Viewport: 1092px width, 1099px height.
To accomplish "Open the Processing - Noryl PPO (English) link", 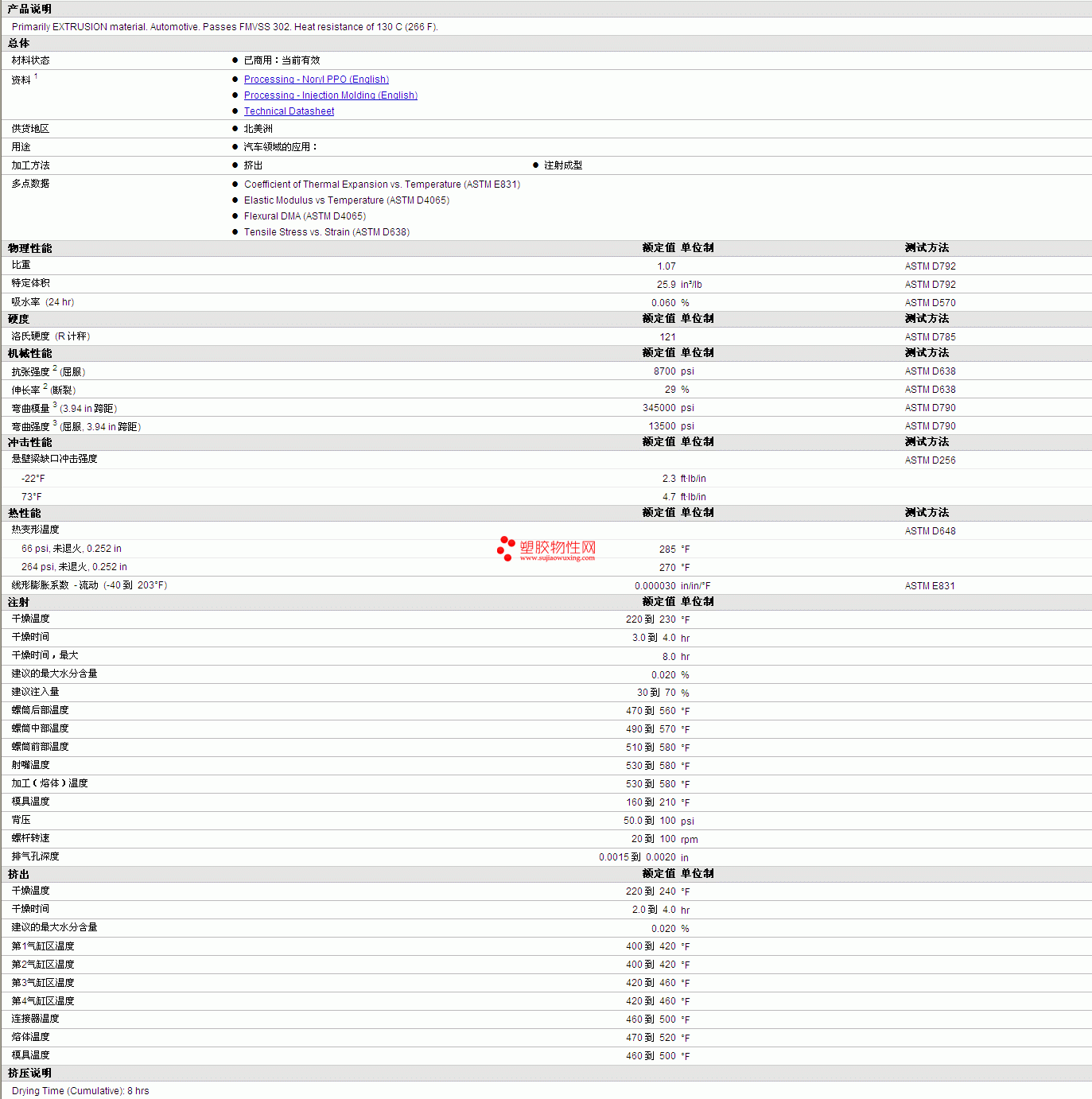I will [x=317, y=80].
